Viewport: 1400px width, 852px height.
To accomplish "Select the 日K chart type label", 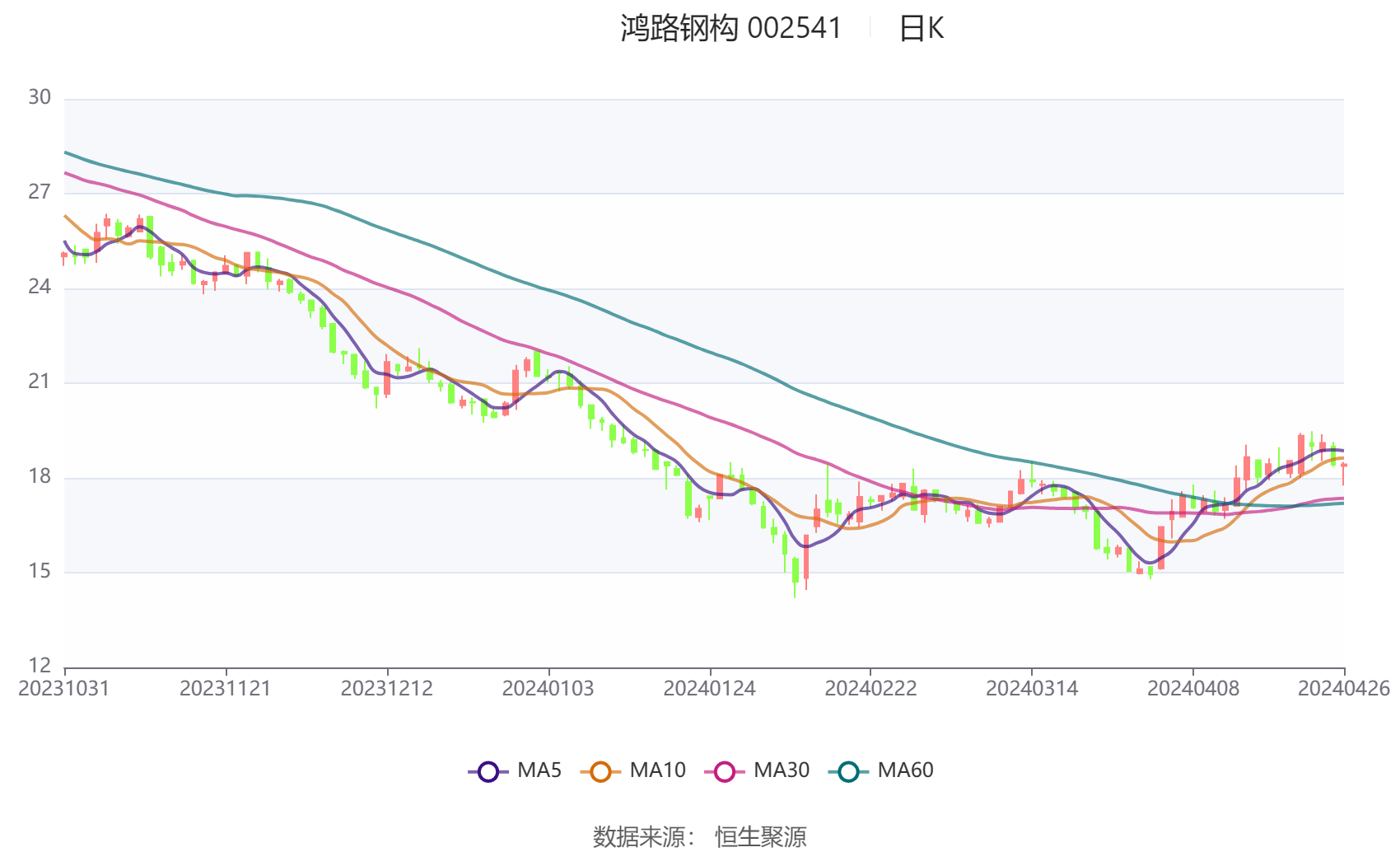I will 921,29.
